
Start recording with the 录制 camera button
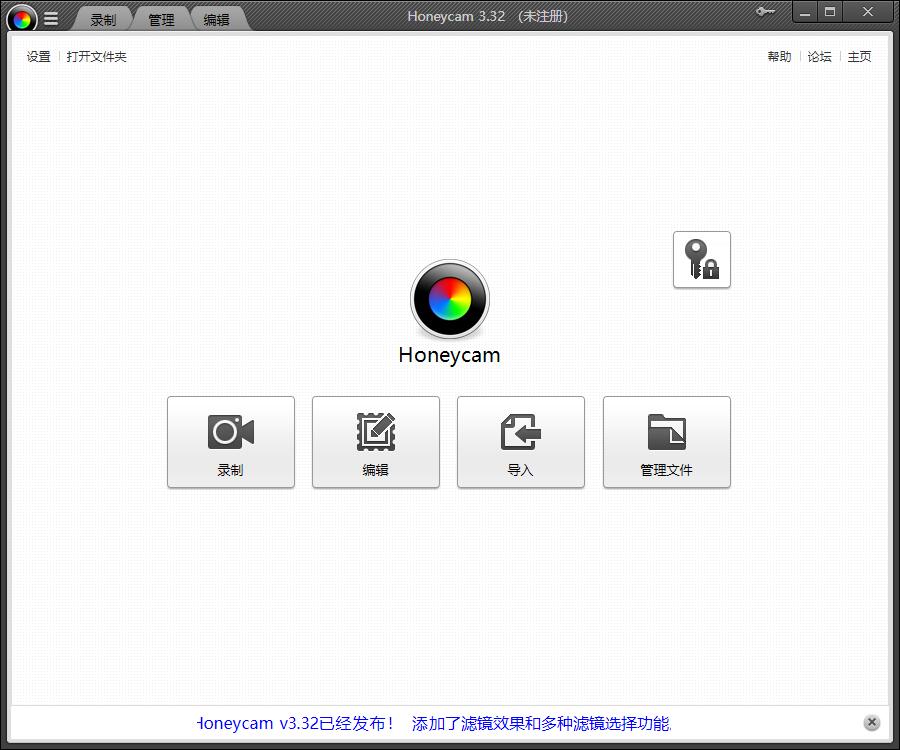pos(231,442)
